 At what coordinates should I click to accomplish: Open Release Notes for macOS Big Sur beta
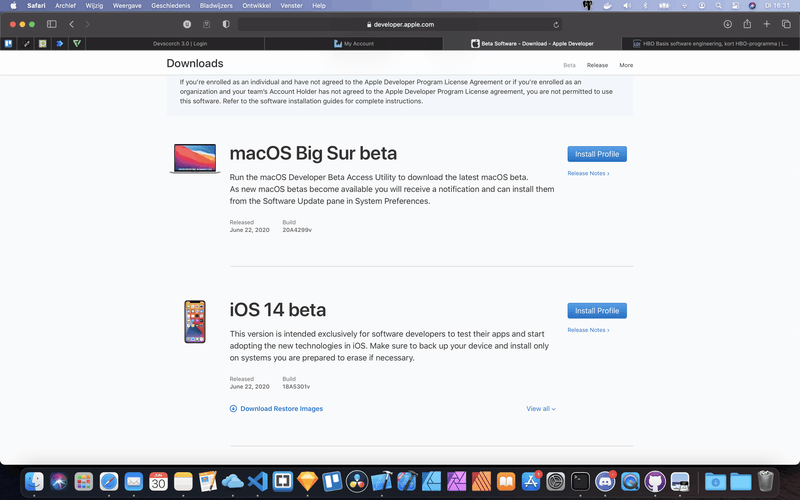588,173
